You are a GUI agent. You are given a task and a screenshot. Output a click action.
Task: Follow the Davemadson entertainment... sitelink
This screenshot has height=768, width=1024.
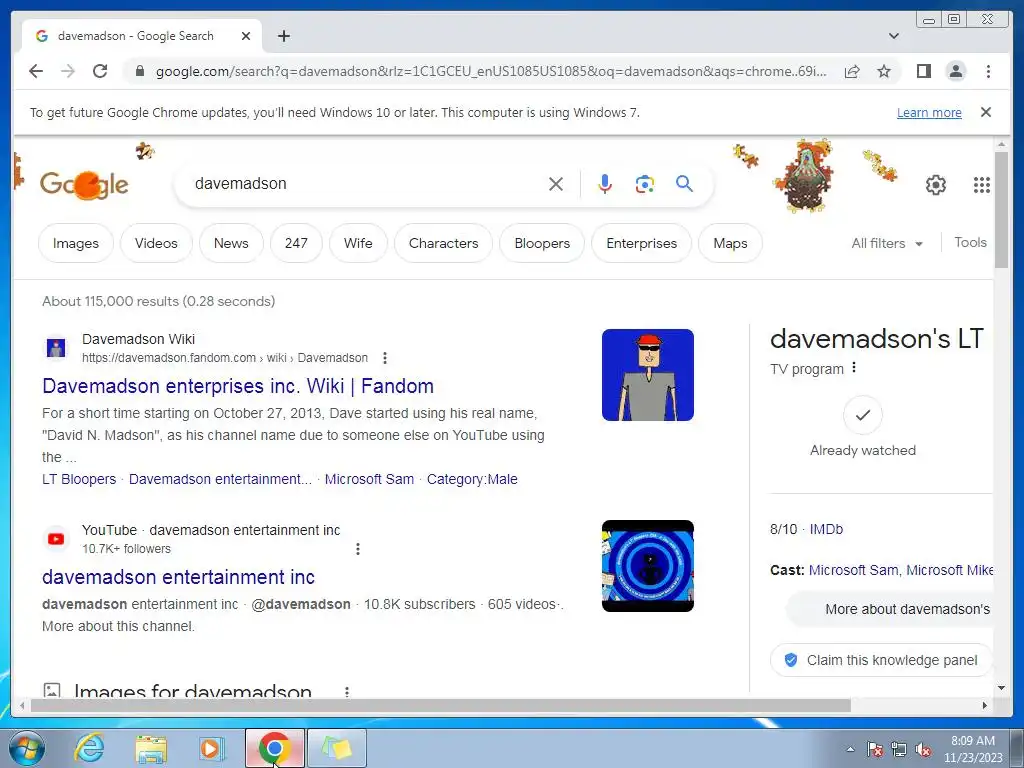[220, 479]
